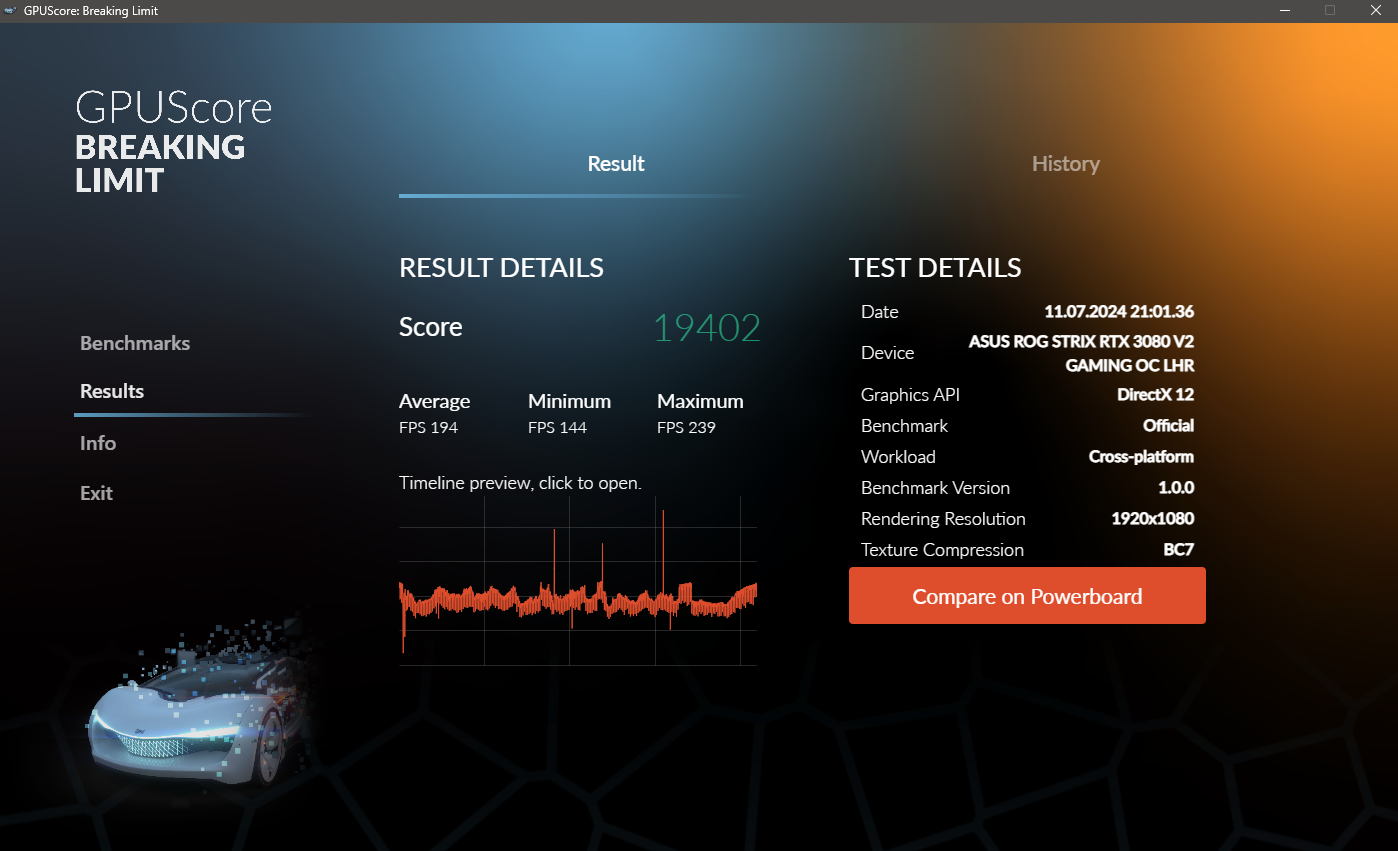
Task: Click the GPUScore app icon in title bar
Action: pyautogui.click(x=11, y=11)
